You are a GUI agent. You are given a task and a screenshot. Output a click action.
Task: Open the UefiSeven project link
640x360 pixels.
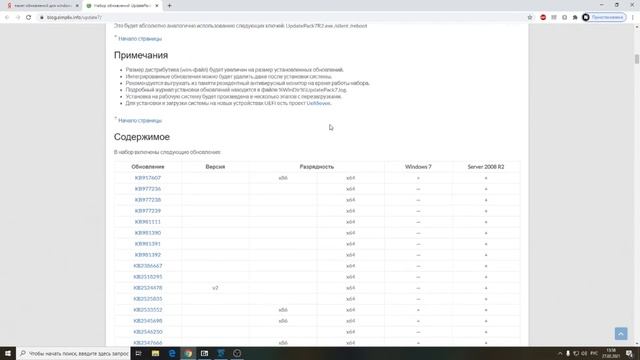(318, 103)
